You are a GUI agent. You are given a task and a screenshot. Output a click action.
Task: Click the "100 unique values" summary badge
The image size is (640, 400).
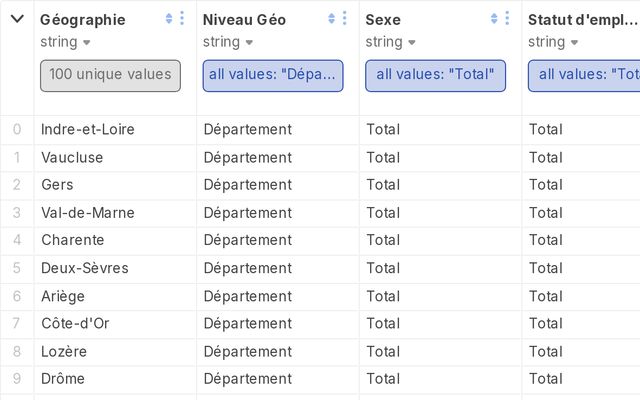point(110,75)
